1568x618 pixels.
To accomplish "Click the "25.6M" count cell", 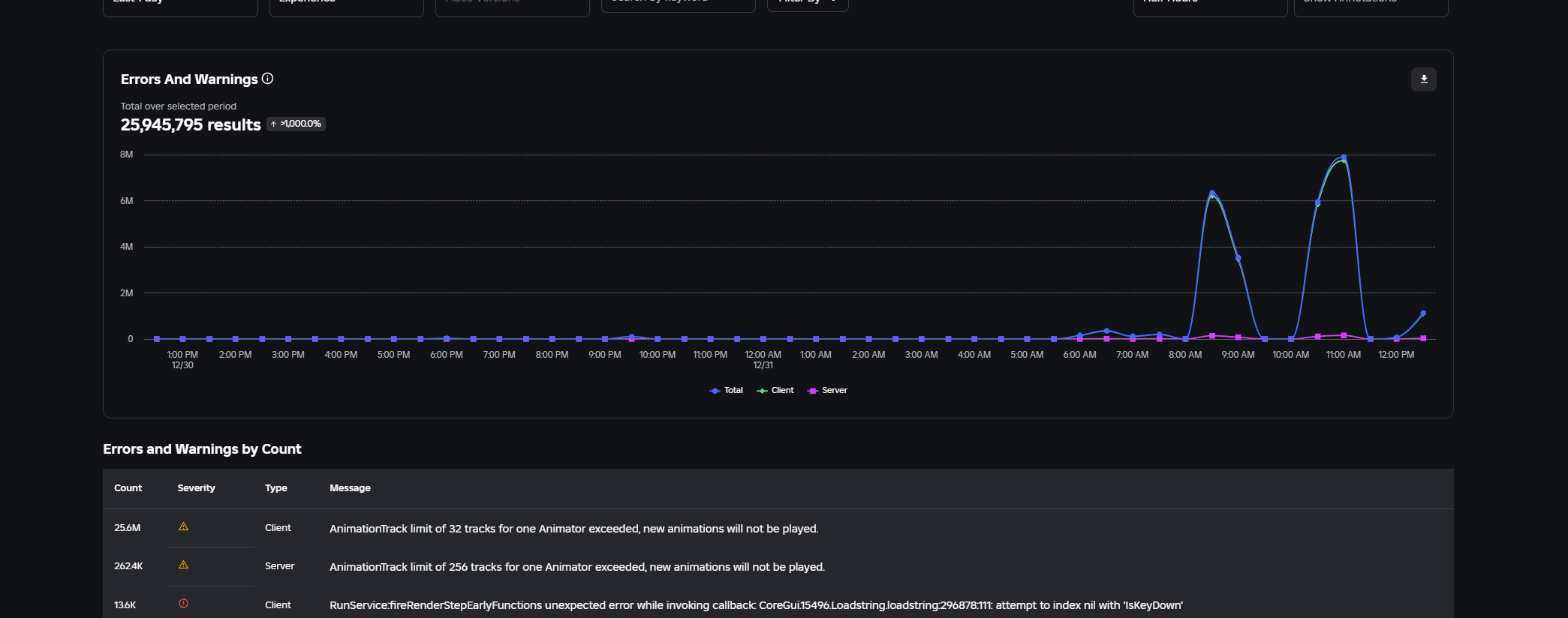I will coord(127,528).
